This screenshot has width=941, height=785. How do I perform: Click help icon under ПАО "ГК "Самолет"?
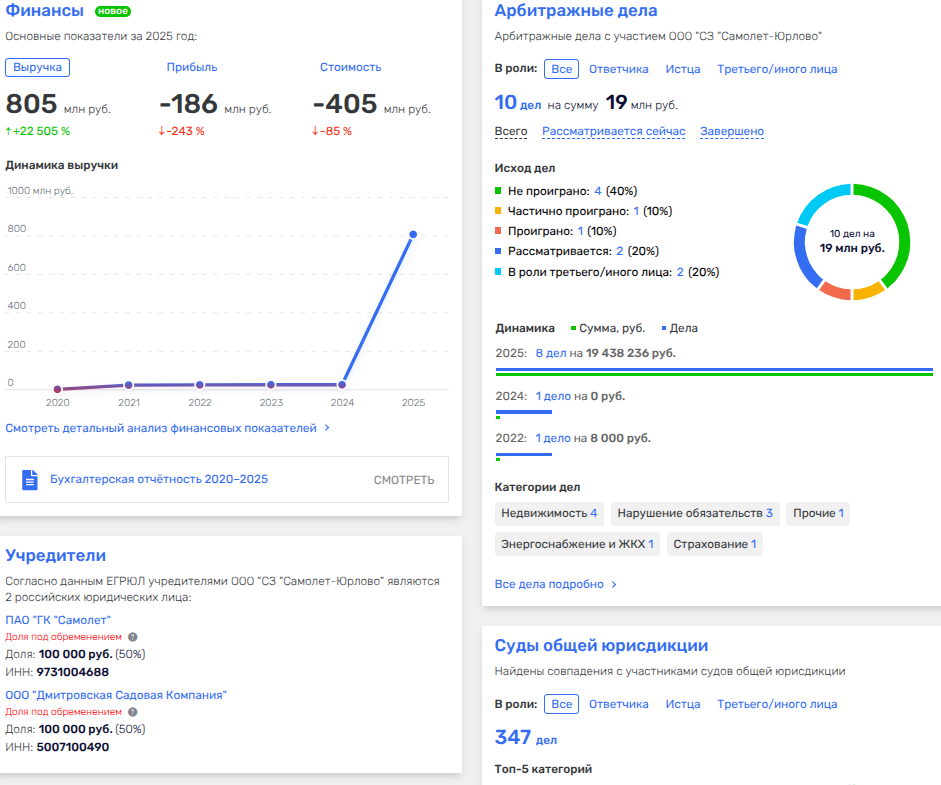click(133, 636)
